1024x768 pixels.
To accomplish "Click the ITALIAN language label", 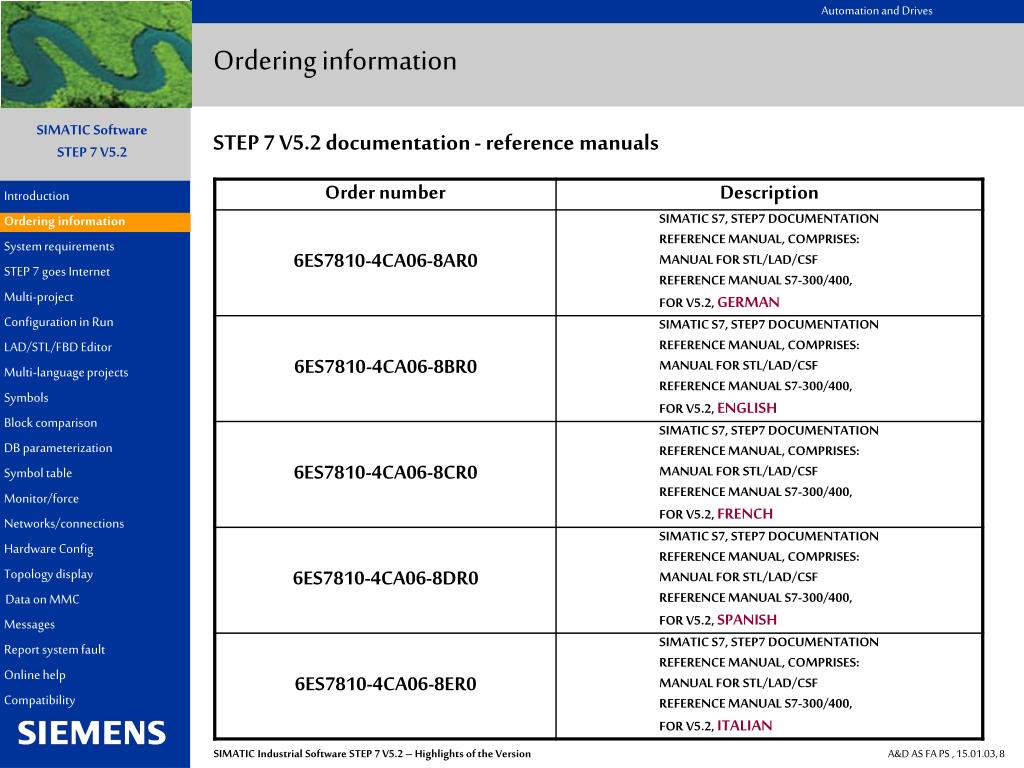I will [x=744, y=726].
